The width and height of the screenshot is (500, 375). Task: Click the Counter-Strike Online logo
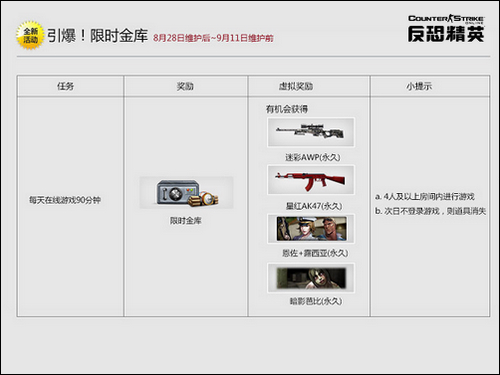(446, 28)
